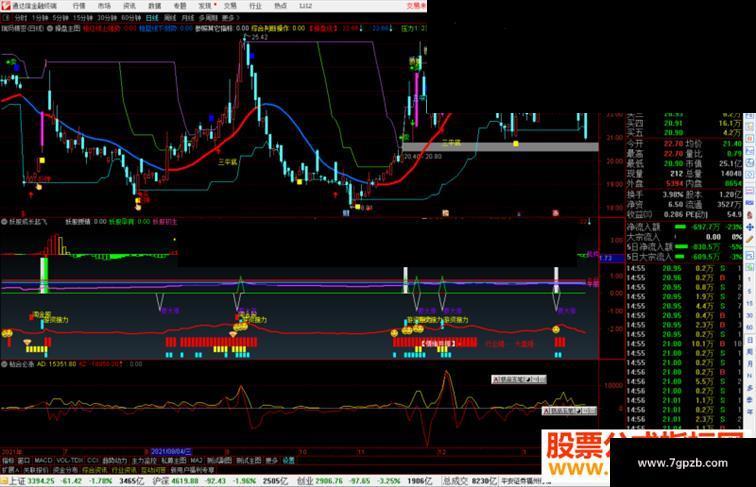756x487 pixels.
Task: Click round icon beside bottom AD indicator
Action: coord(4,365)
